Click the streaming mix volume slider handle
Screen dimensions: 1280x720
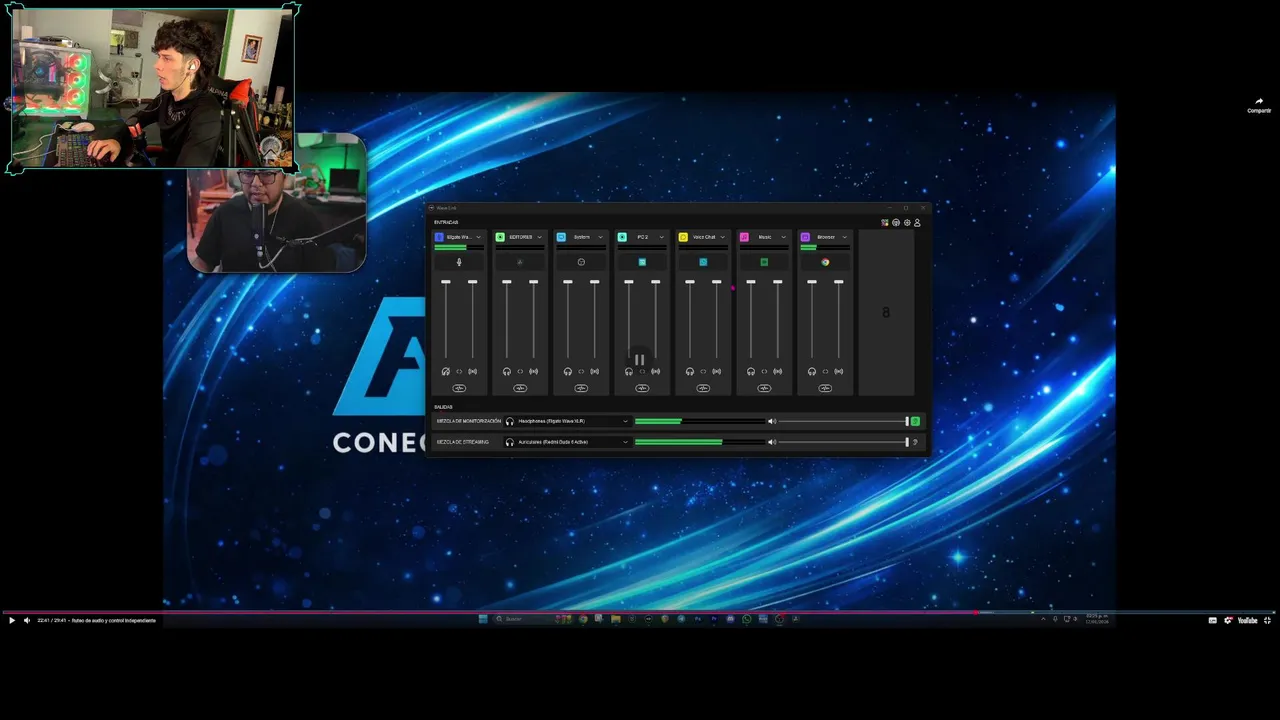907,442
